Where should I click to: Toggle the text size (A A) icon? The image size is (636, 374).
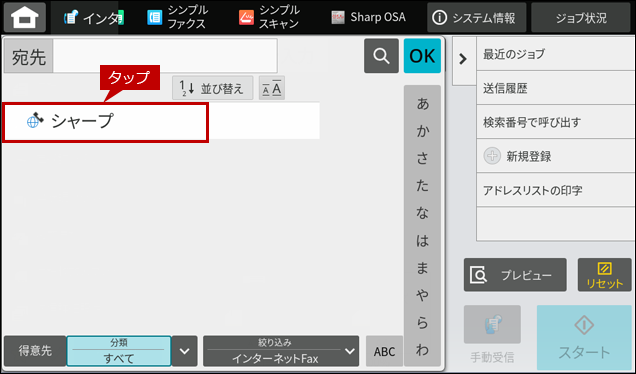[x=272, y=88]
